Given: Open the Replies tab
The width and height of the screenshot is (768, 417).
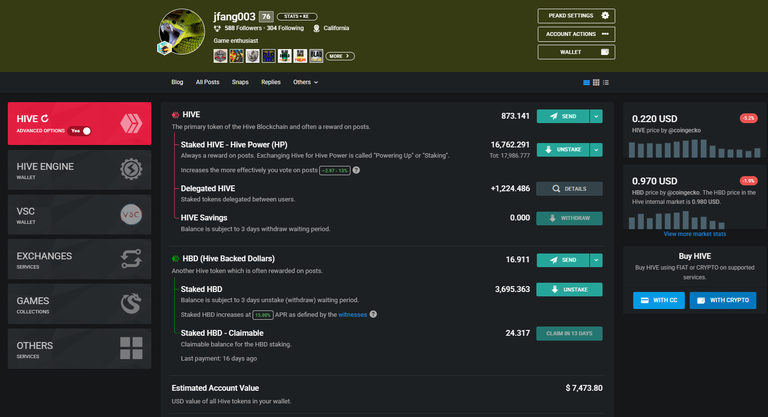Looking at the screenshot, I should click(x=271, y=82).
